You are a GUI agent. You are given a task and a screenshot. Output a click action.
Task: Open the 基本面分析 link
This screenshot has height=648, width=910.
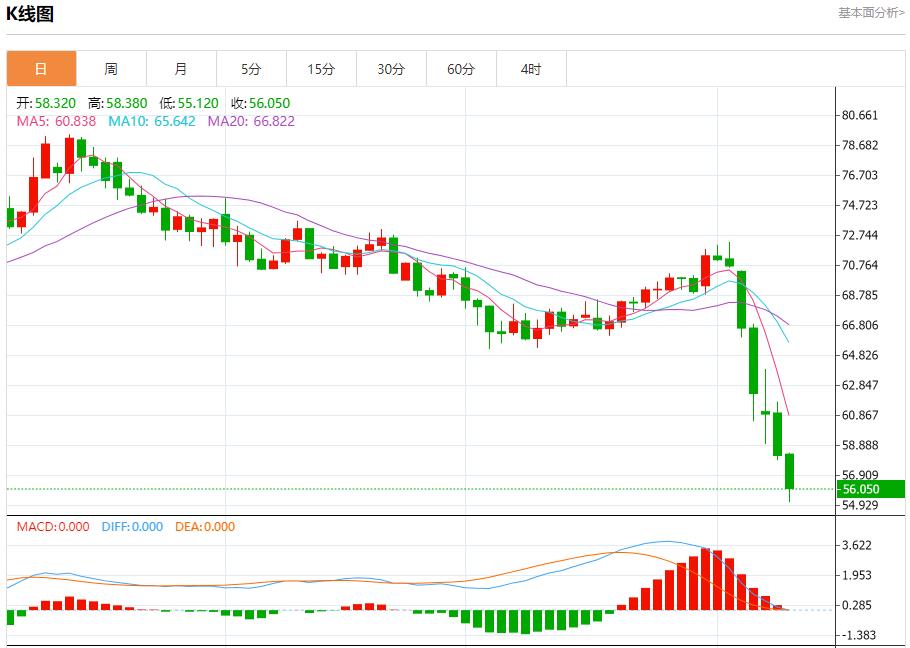870,13
